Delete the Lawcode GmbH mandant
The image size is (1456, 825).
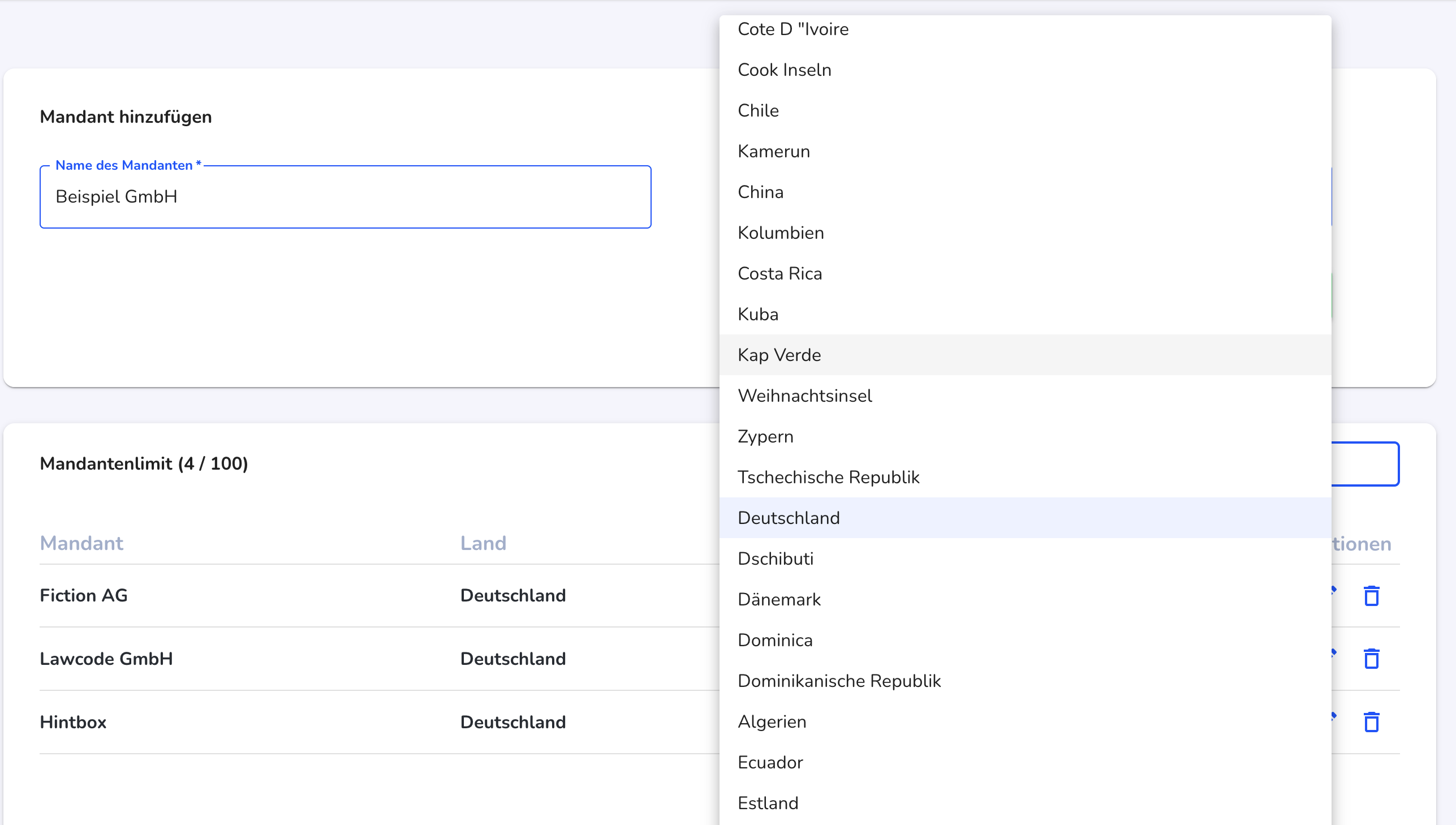[x=1371, y=659]
